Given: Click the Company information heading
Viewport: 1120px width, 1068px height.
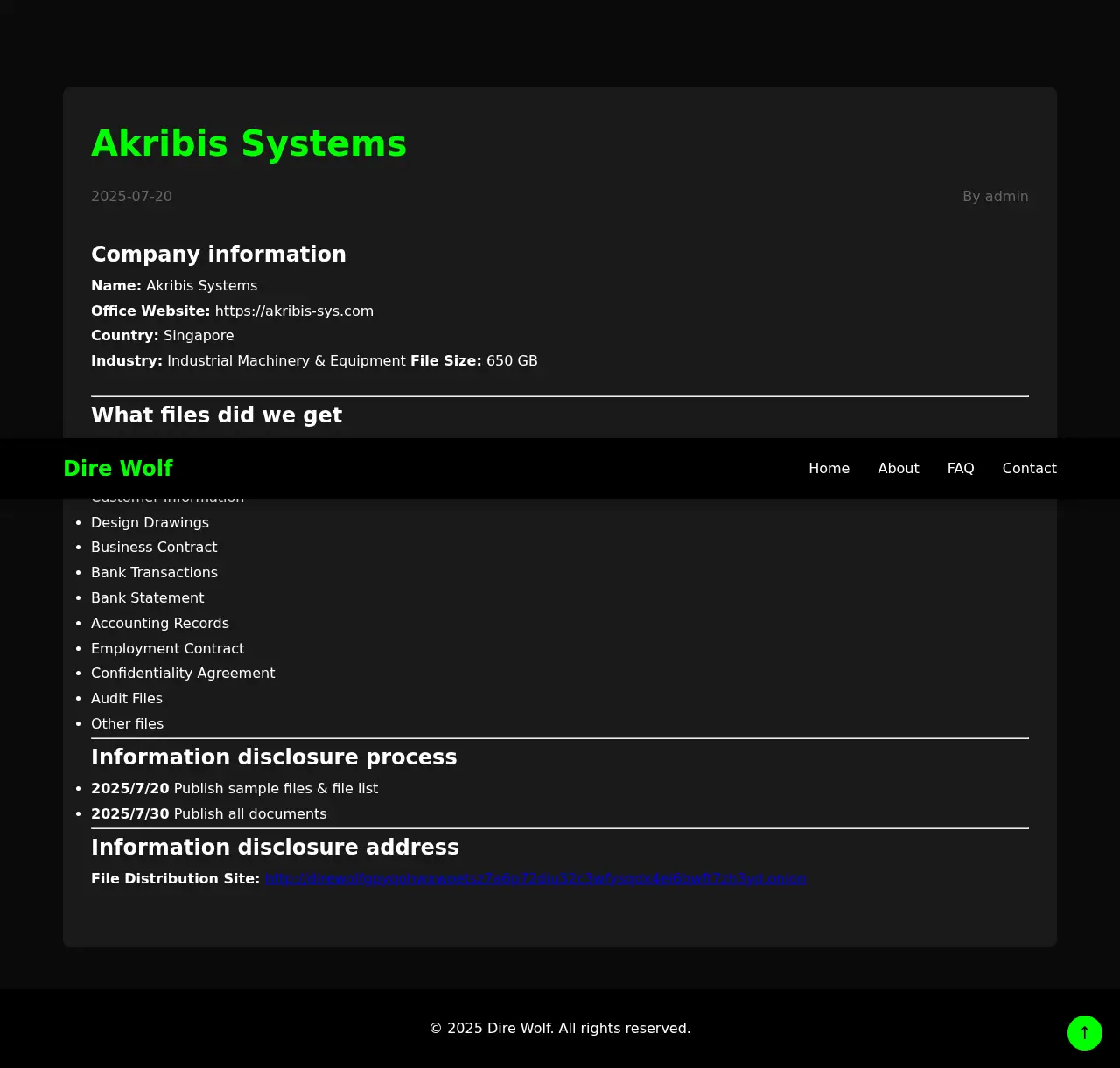Looking at the screenshot, I should click(218, 255).
